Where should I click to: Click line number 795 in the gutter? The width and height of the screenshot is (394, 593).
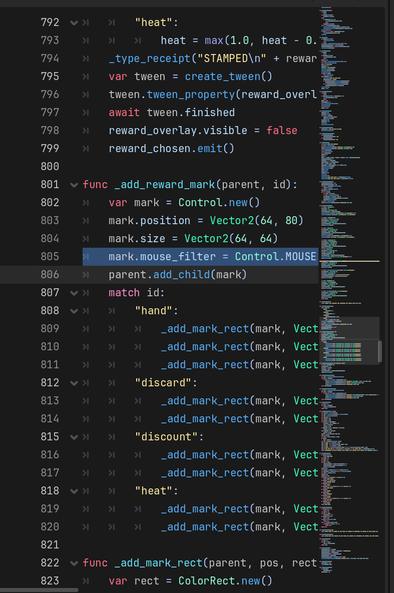pyautogui.click(x=50, y=76)
